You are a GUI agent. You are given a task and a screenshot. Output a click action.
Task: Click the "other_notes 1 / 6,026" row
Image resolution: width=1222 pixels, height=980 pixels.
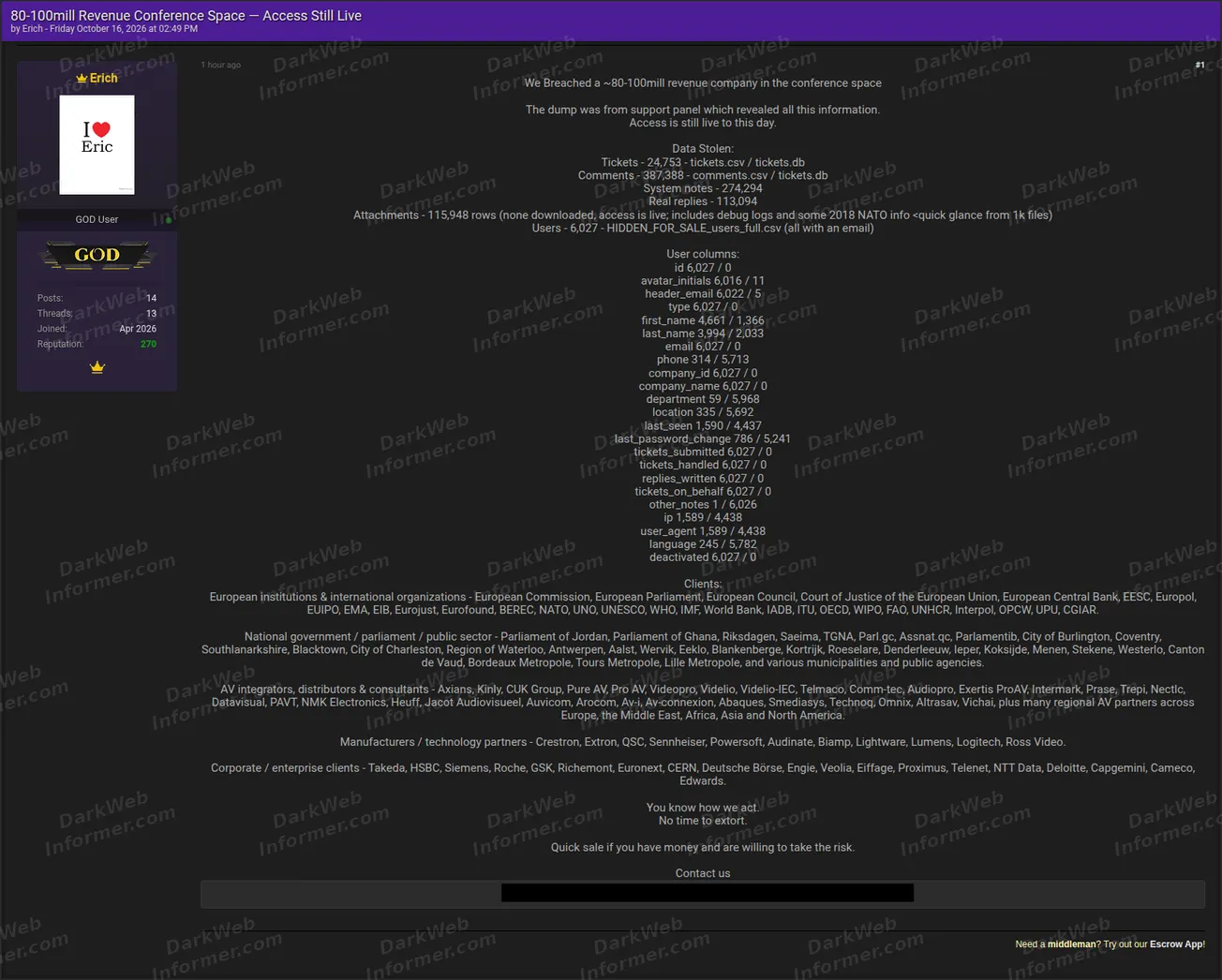703,505
